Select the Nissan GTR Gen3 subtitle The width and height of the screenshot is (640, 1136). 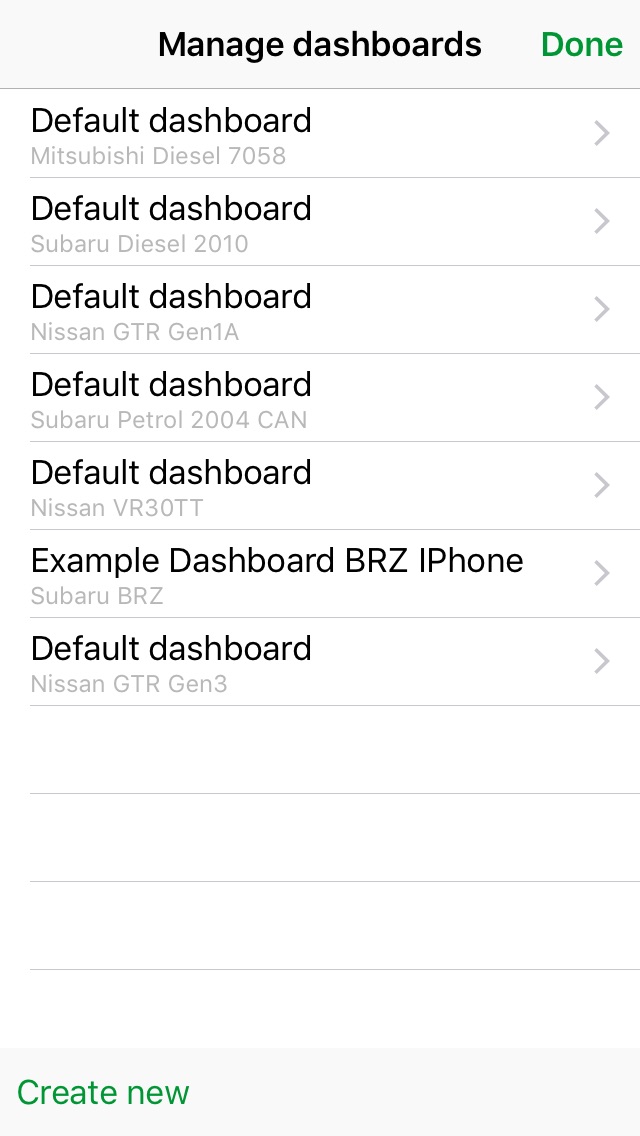129,684
